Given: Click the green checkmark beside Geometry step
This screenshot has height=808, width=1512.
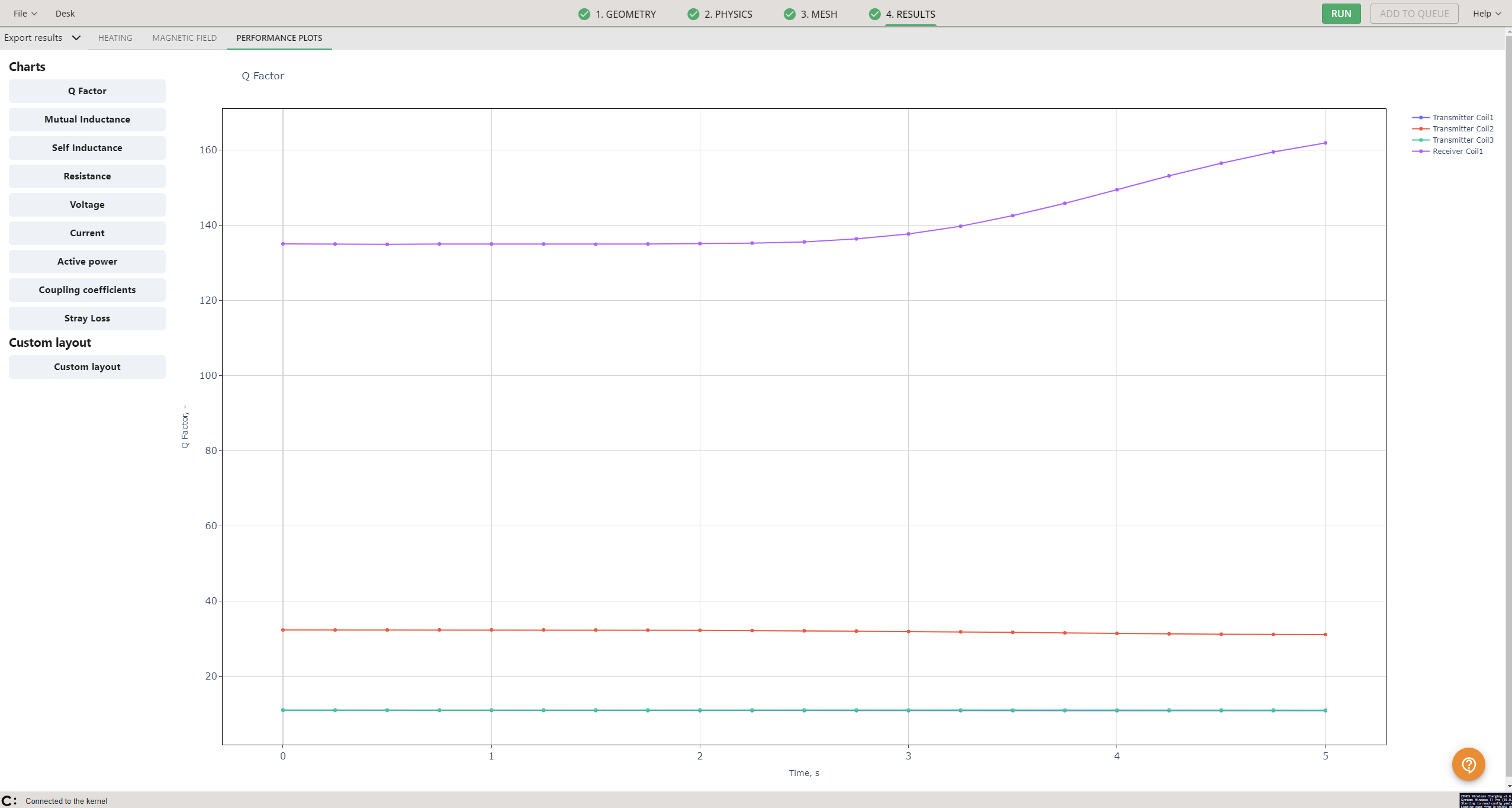Looking at the screenshot, I should click(x=584, y=14).
